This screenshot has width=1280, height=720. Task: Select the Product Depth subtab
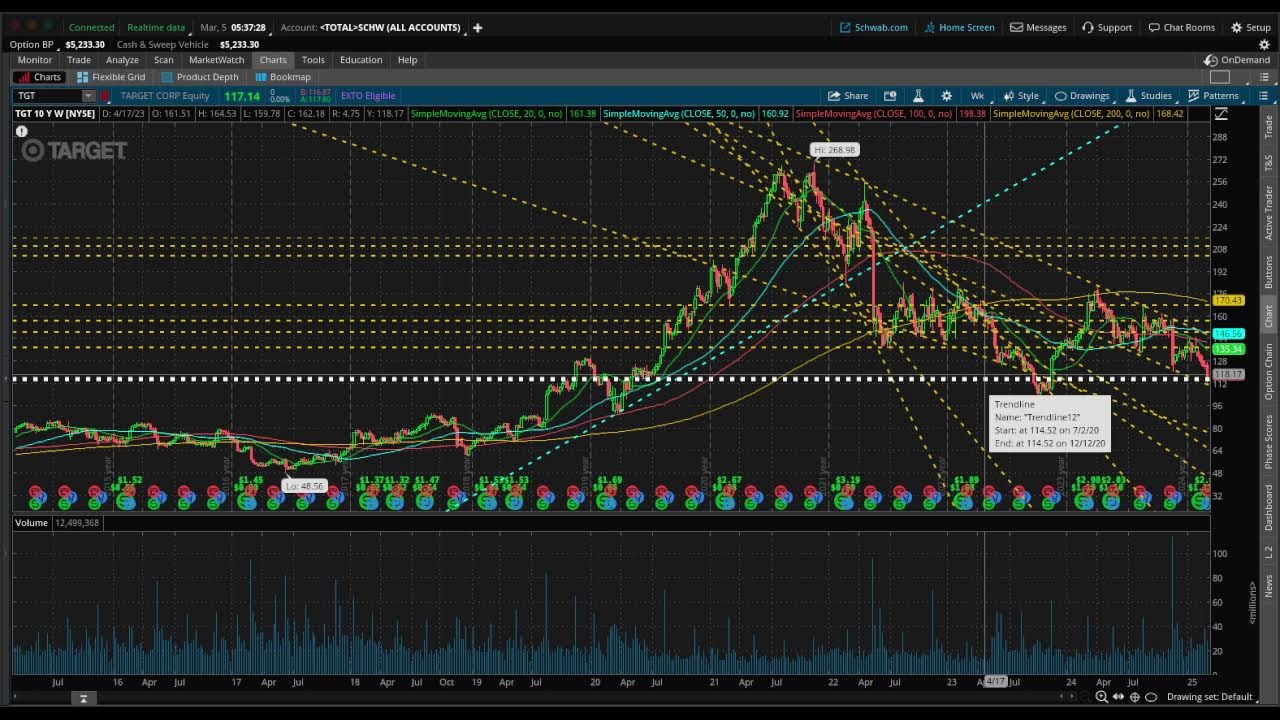click(200, 77)
